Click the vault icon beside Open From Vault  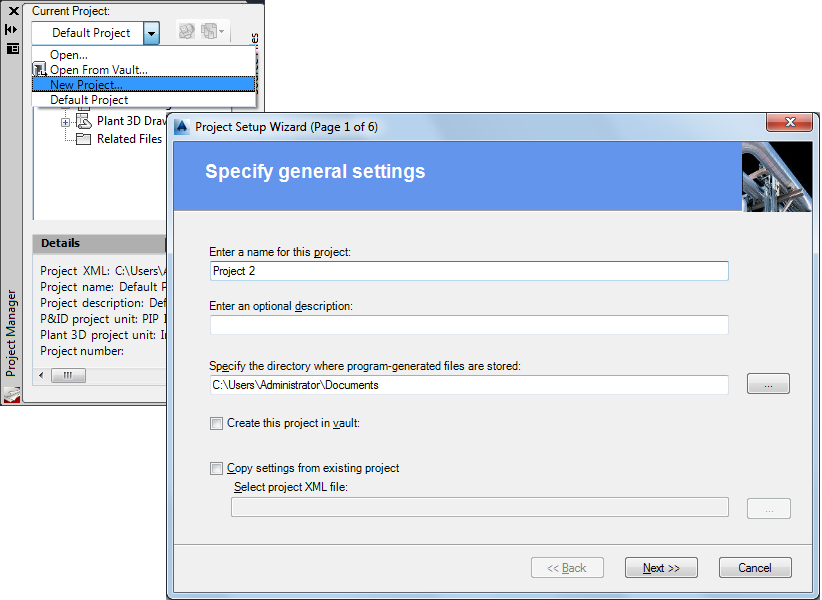(x=40, y=69)
